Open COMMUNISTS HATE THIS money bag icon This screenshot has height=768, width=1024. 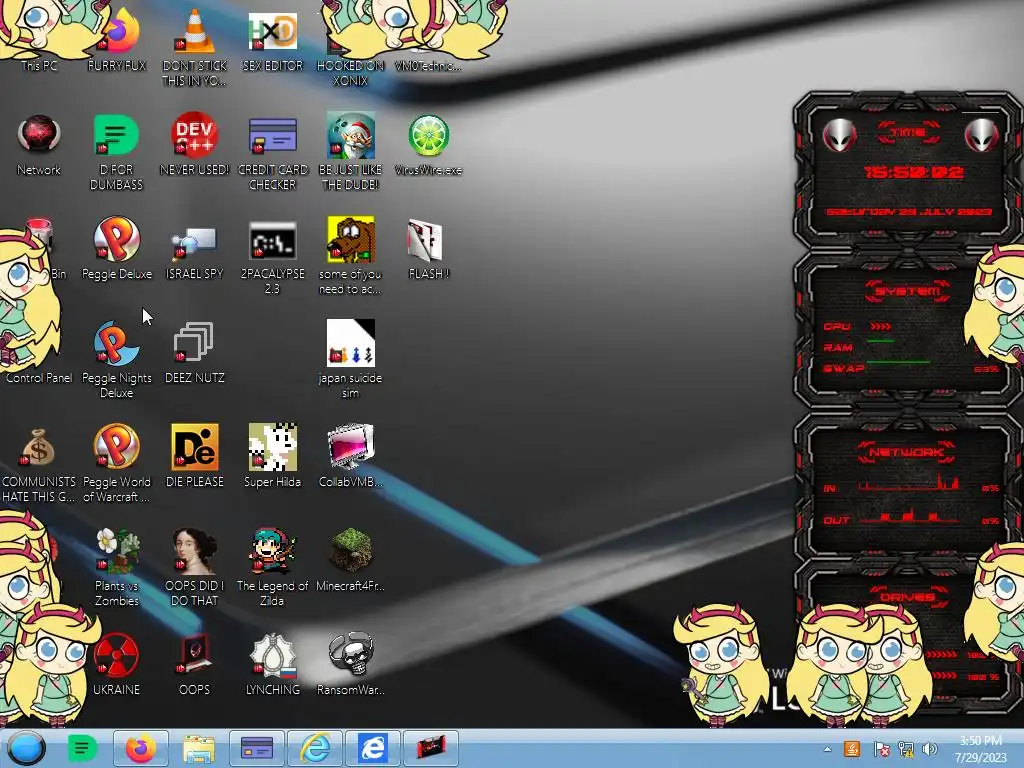pyautogui.click(x=39, y=447)
